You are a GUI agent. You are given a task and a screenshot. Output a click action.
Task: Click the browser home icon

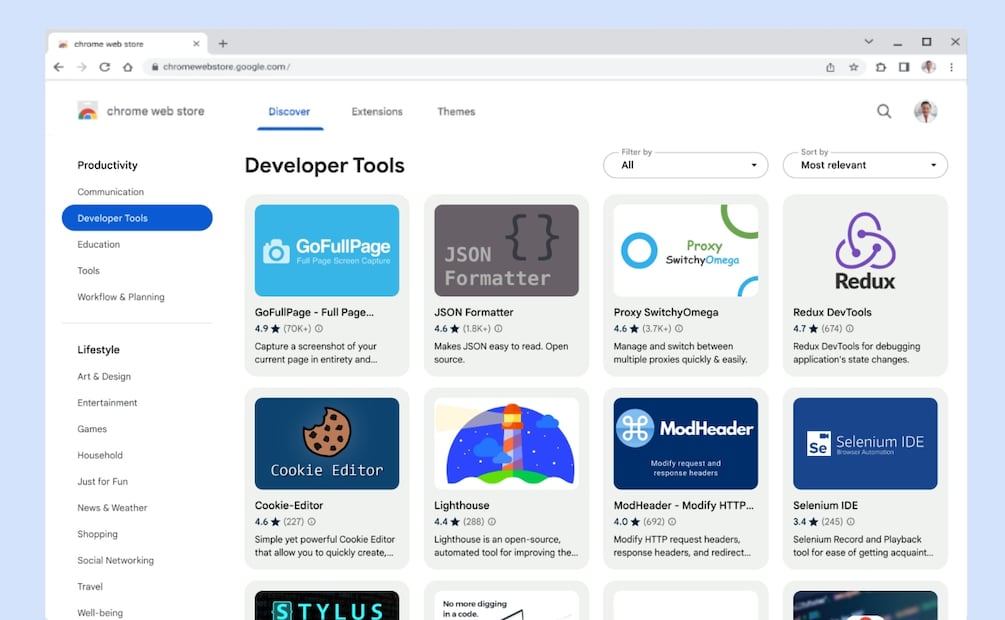click(x=128, y=67)
